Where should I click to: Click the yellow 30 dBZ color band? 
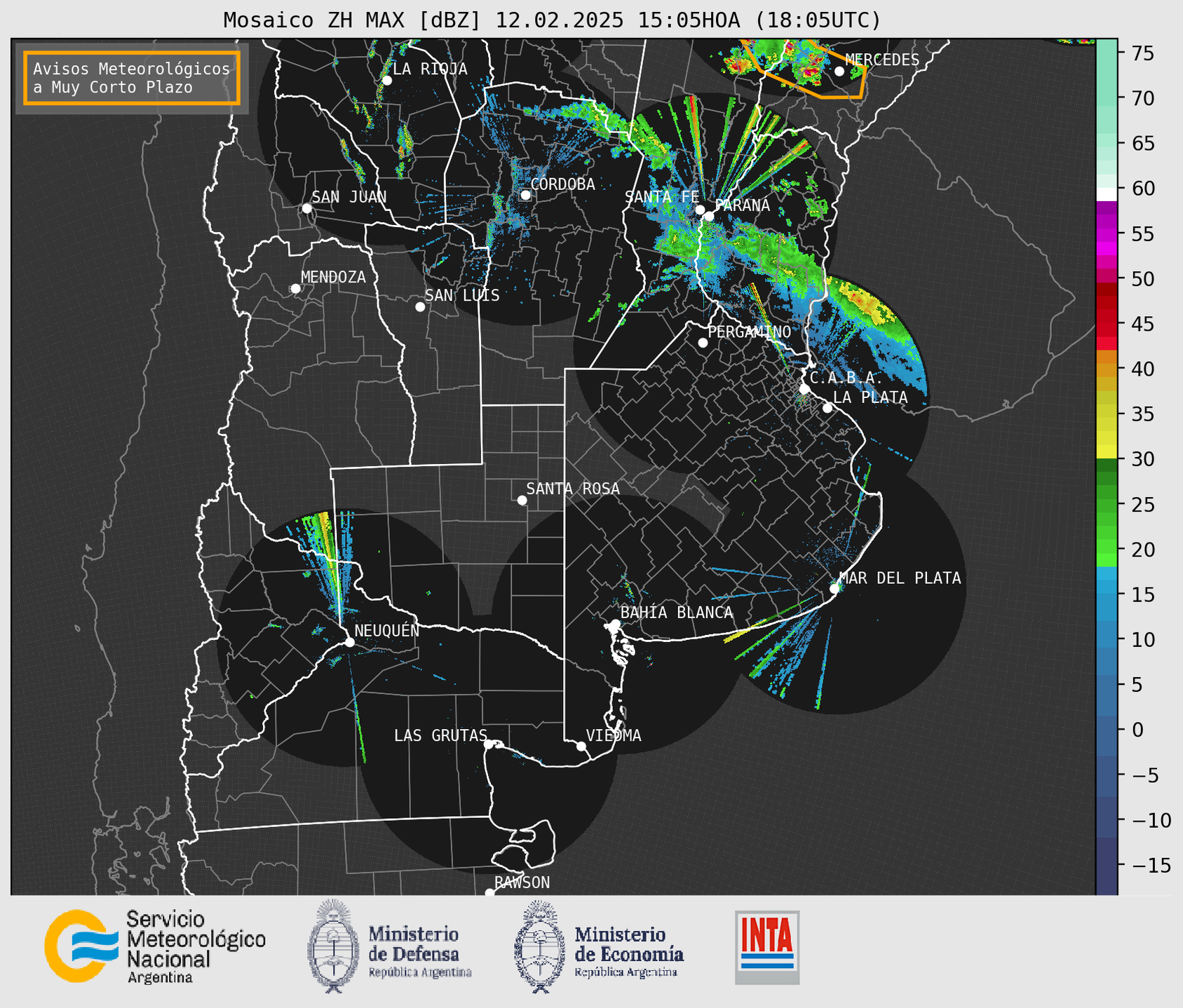tap(1107, 452)
